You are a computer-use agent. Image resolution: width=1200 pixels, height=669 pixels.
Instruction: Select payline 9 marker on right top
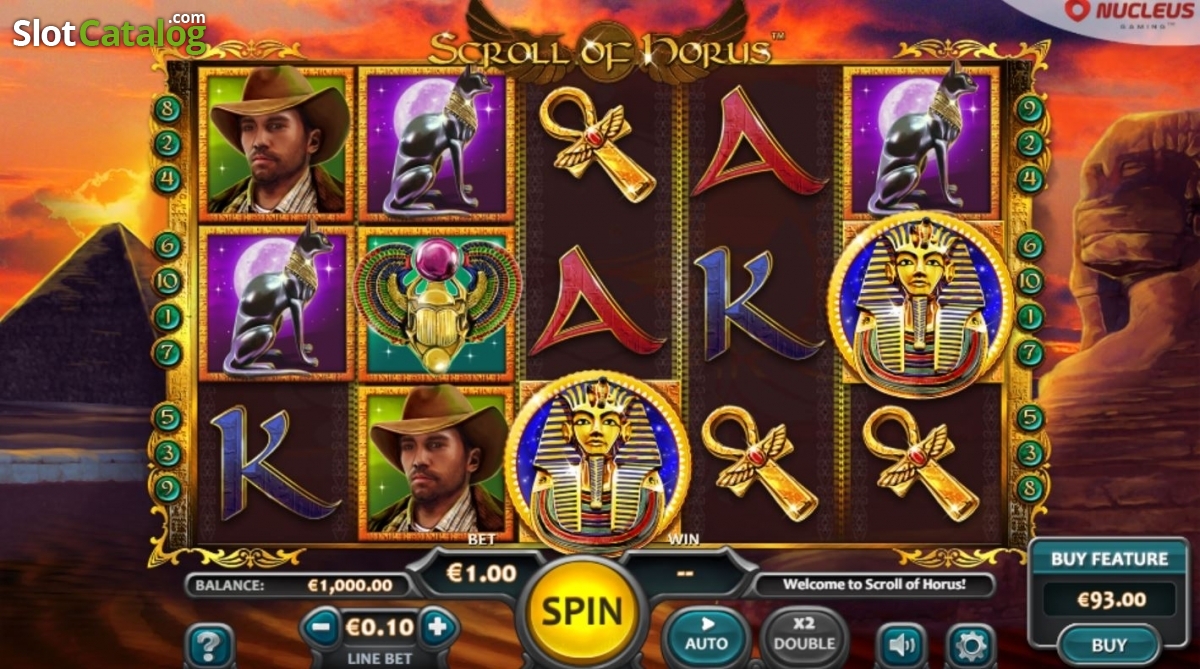click(1030, 108)
